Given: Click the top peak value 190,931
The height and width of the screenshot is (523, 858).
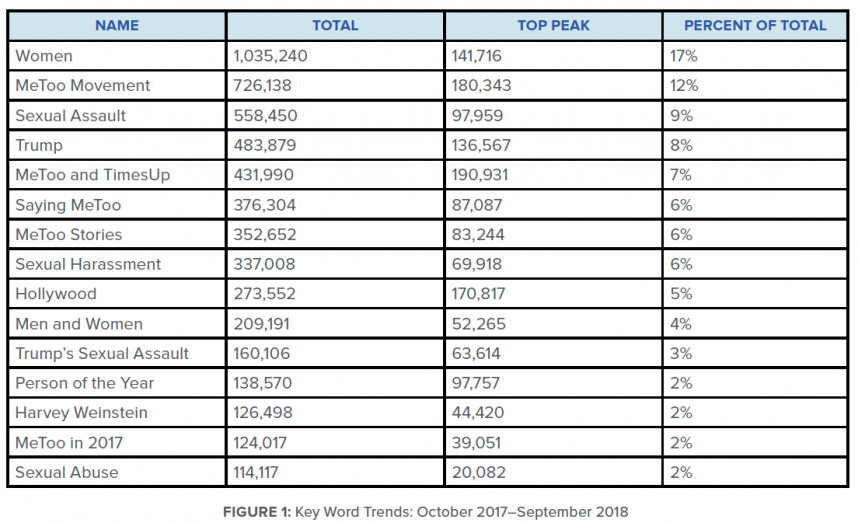Looking at the screenshot, I should pyautogui.click(x=482, y=175).
